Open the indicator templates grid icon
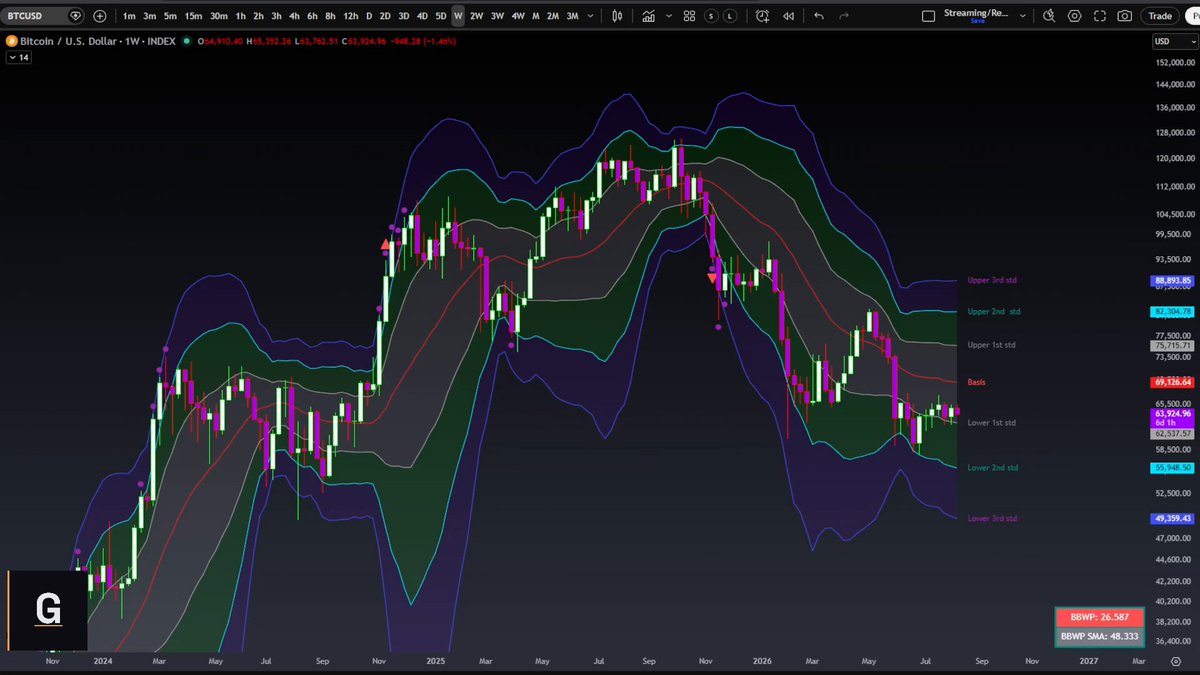This screenshot has width=1200, height=675. 689,16
